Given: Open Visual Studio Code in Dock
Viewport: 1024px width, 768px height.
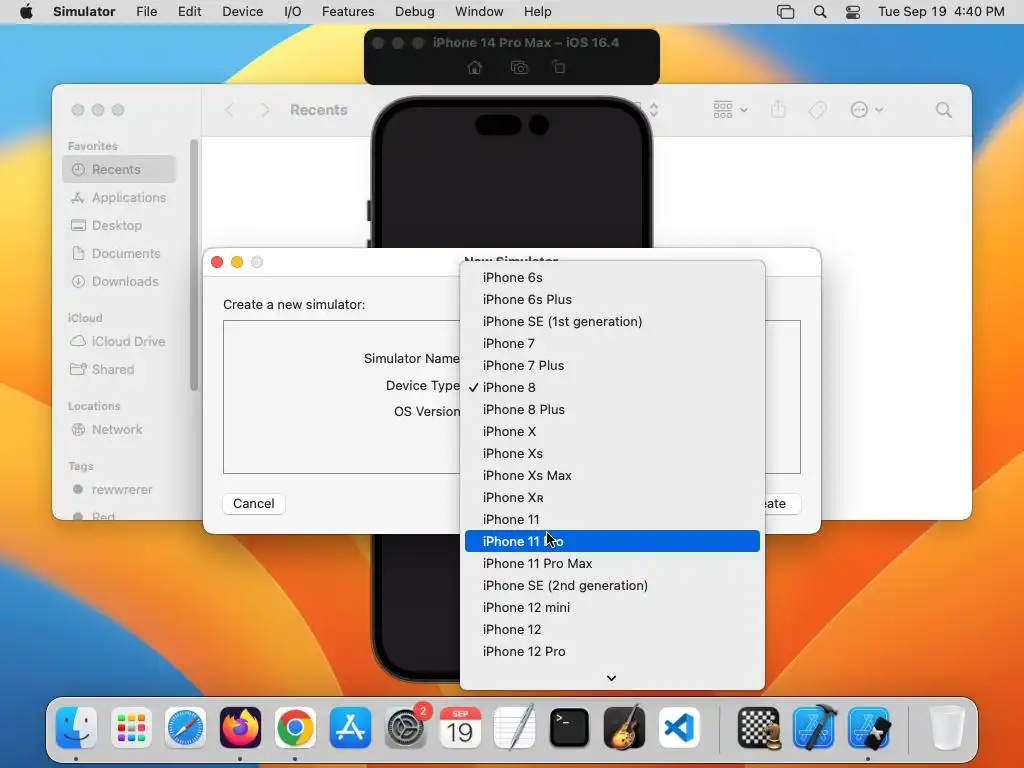Looking at the screenshot, I should [679, 727].
